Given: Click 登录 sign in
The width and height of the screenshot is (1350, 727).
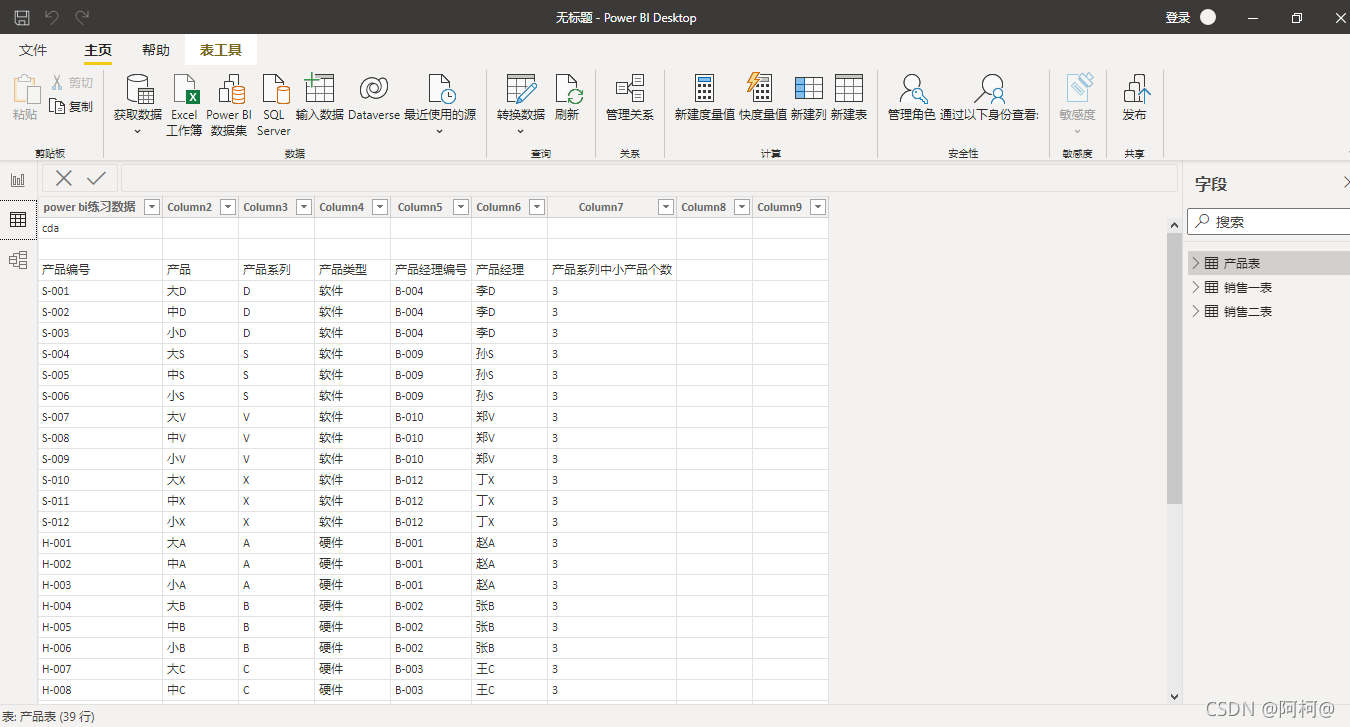Looking at the screenshot, I should click(1178, 18).
